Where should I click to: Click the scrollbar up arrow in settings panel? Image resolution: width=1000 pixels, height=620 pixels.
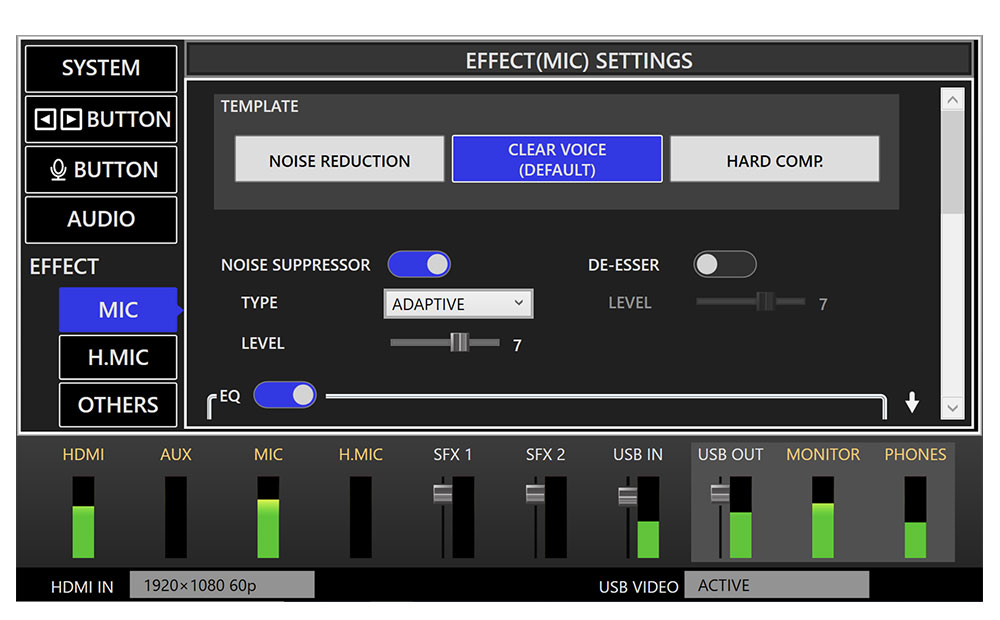[x=952, y=99]
